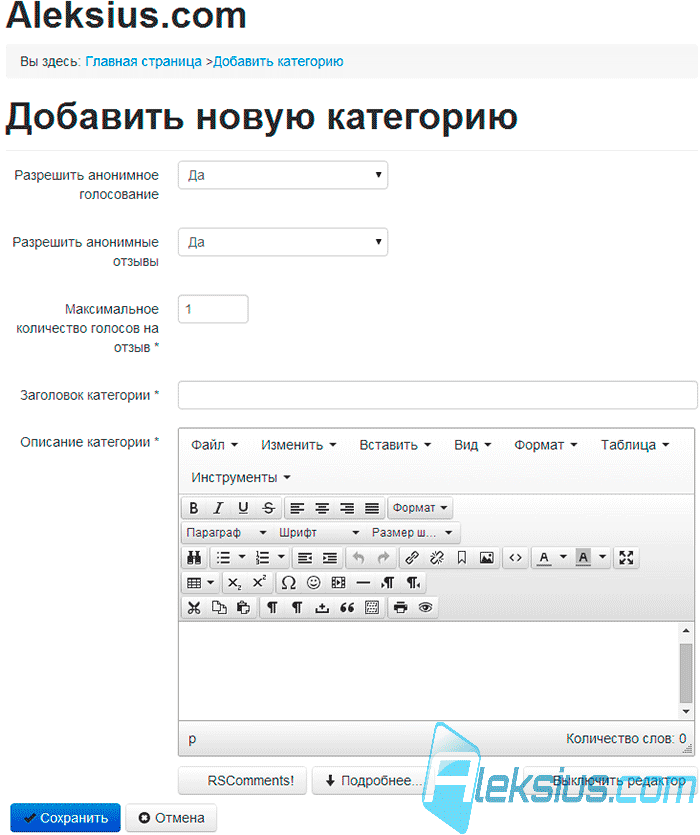Insert an image with the picture icon
The width and height of the screenshot is (700, 835).
(486, 558)
